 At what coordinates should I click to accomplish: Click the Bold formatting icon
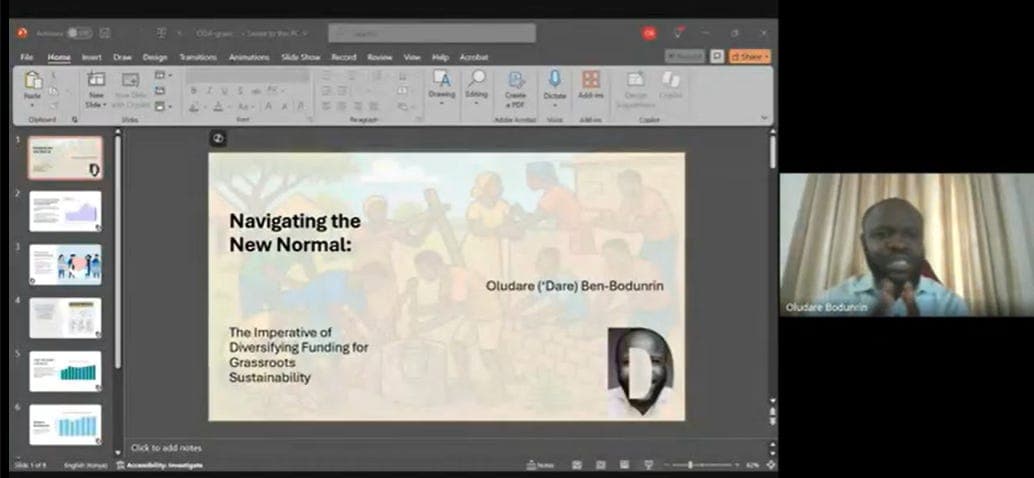click(193, 91)
